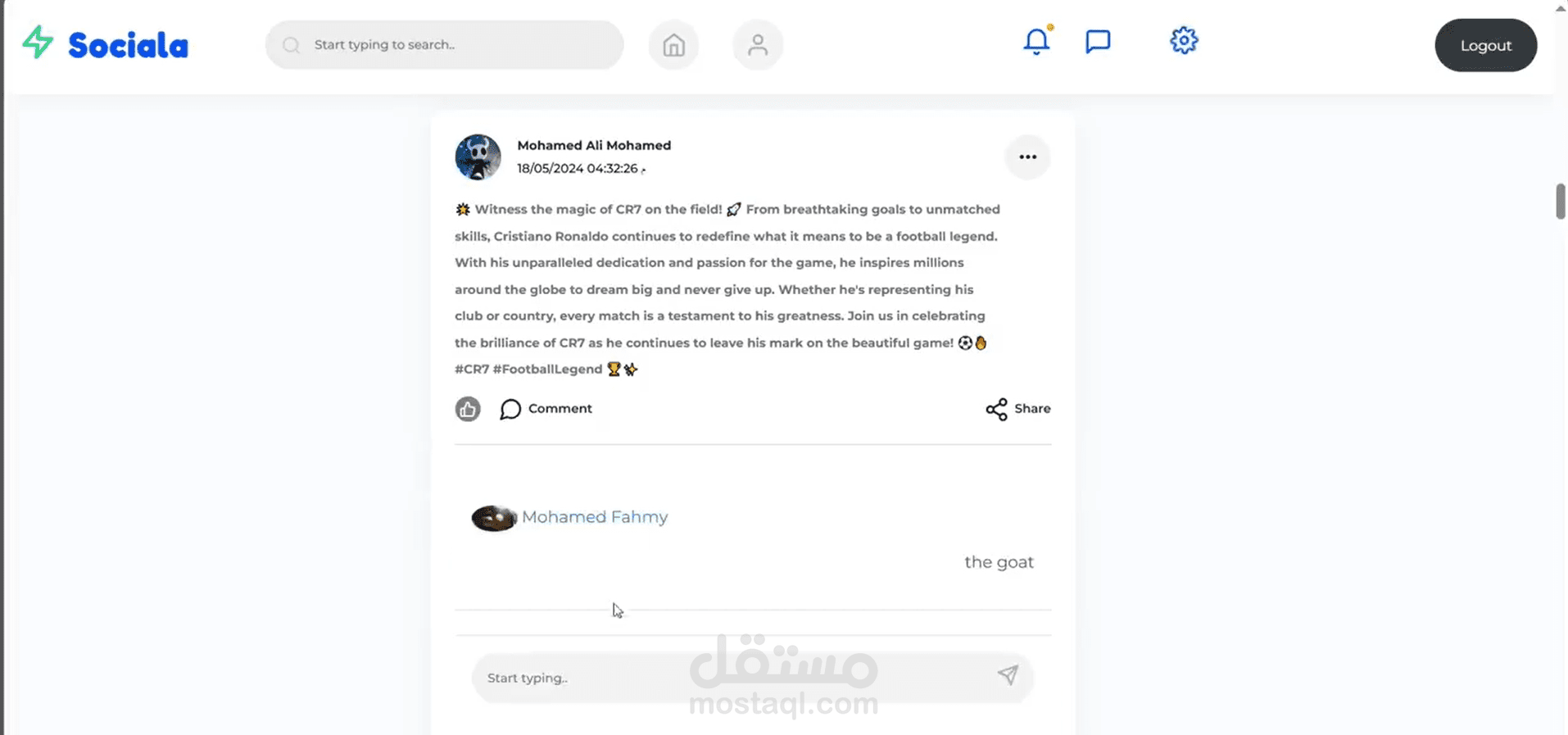
Task: Like the CR7 post with thumbs-up
Action: [468, 409]
